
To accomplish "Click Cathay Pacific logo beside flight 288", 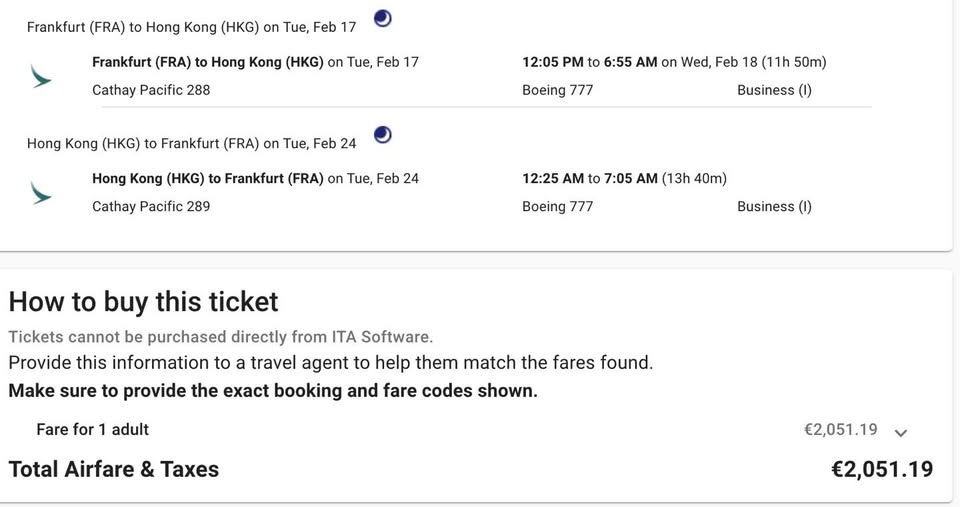I will pos(41,76).
